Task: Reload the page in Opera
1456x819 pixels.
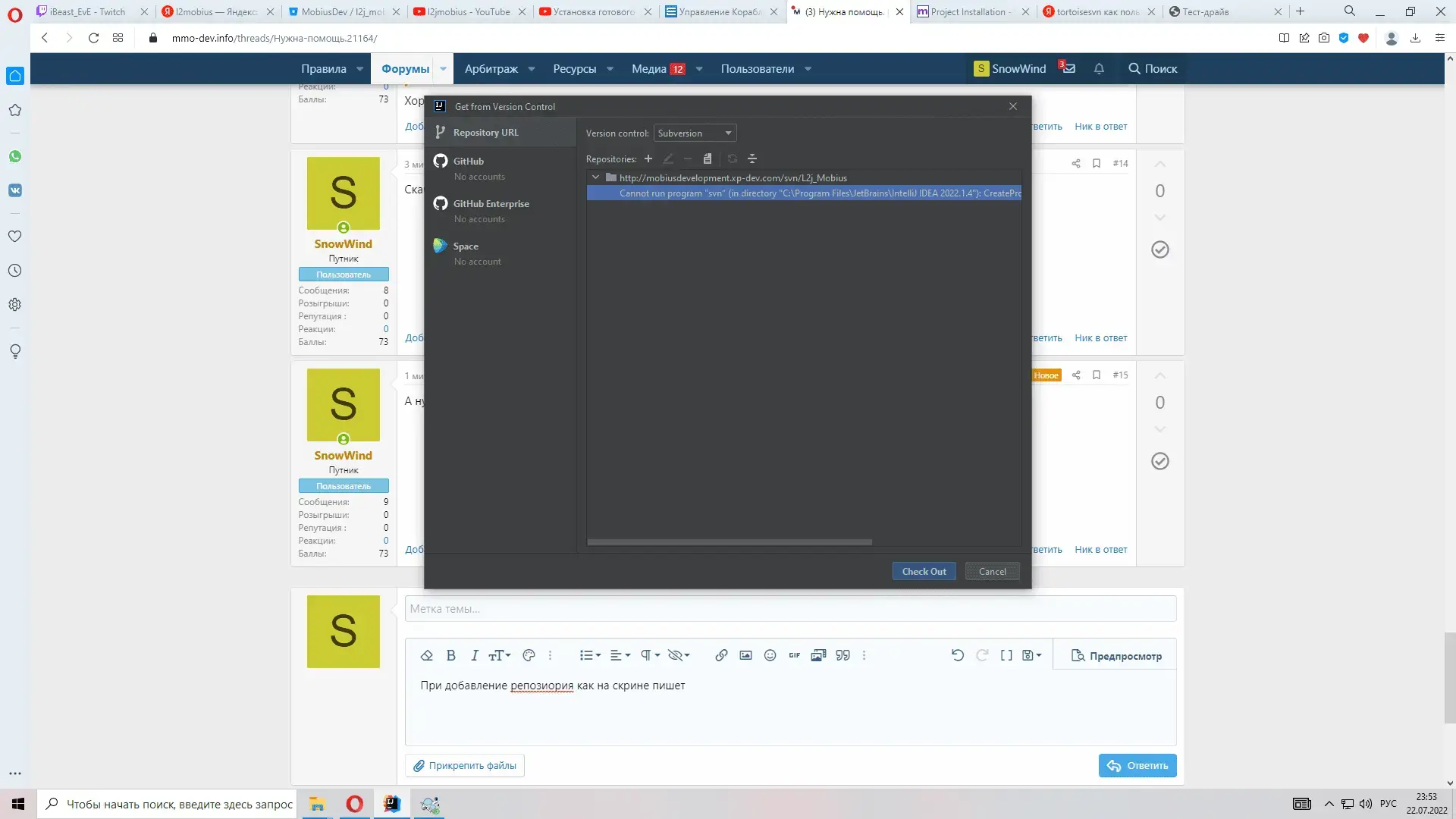Action: click(x=93, y=38)
